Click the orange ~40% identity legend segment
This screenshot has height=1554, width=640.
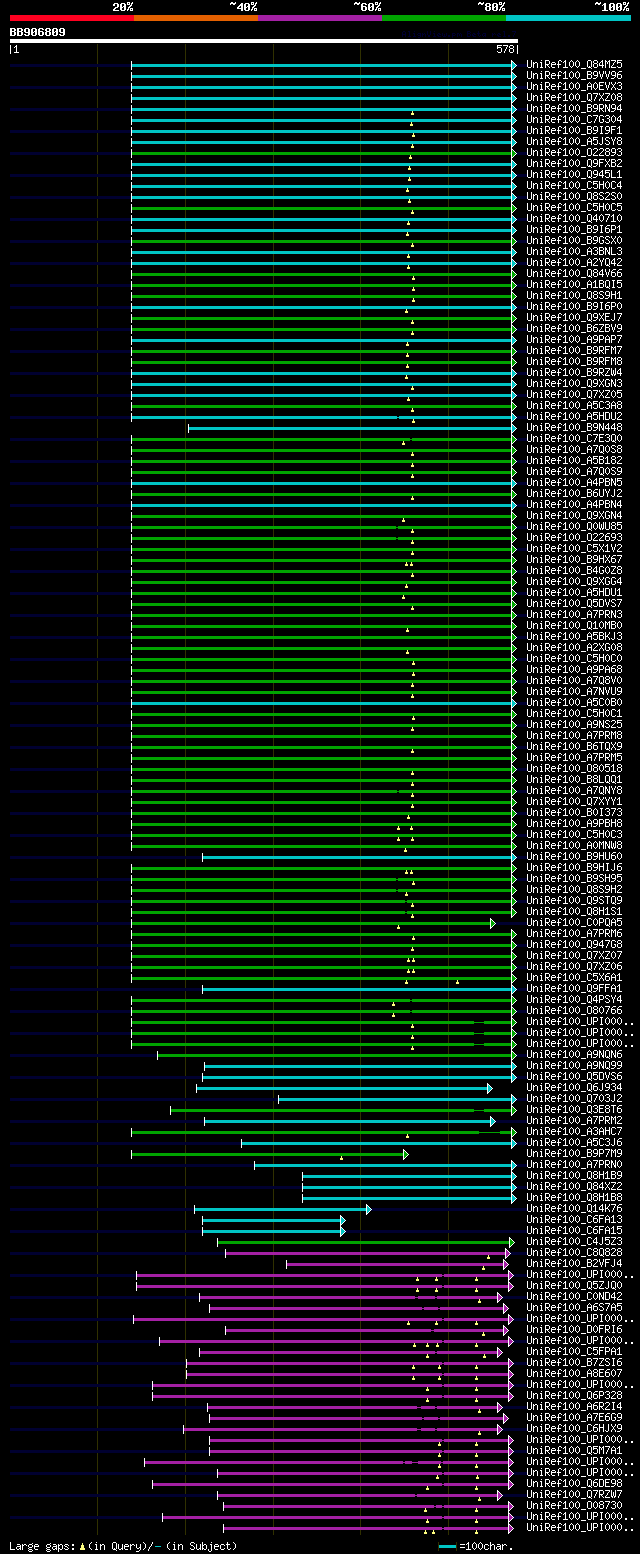(x=195, y=17)
